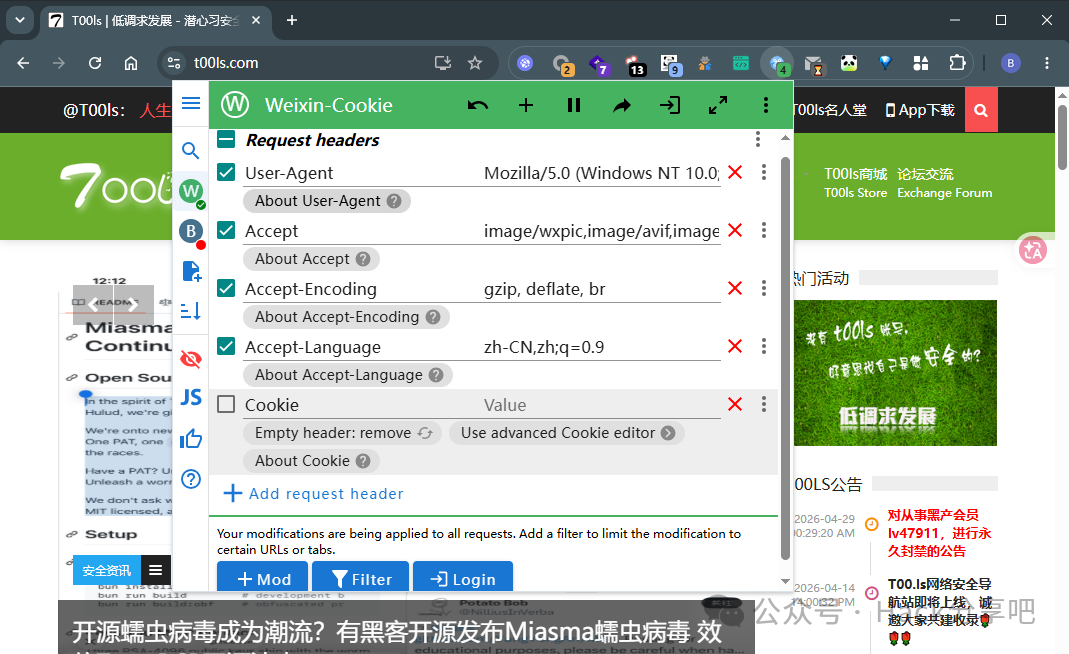Open 论坛交流 Exchange Forum link
Screen dimensions: 1069x654
(944, 183)
